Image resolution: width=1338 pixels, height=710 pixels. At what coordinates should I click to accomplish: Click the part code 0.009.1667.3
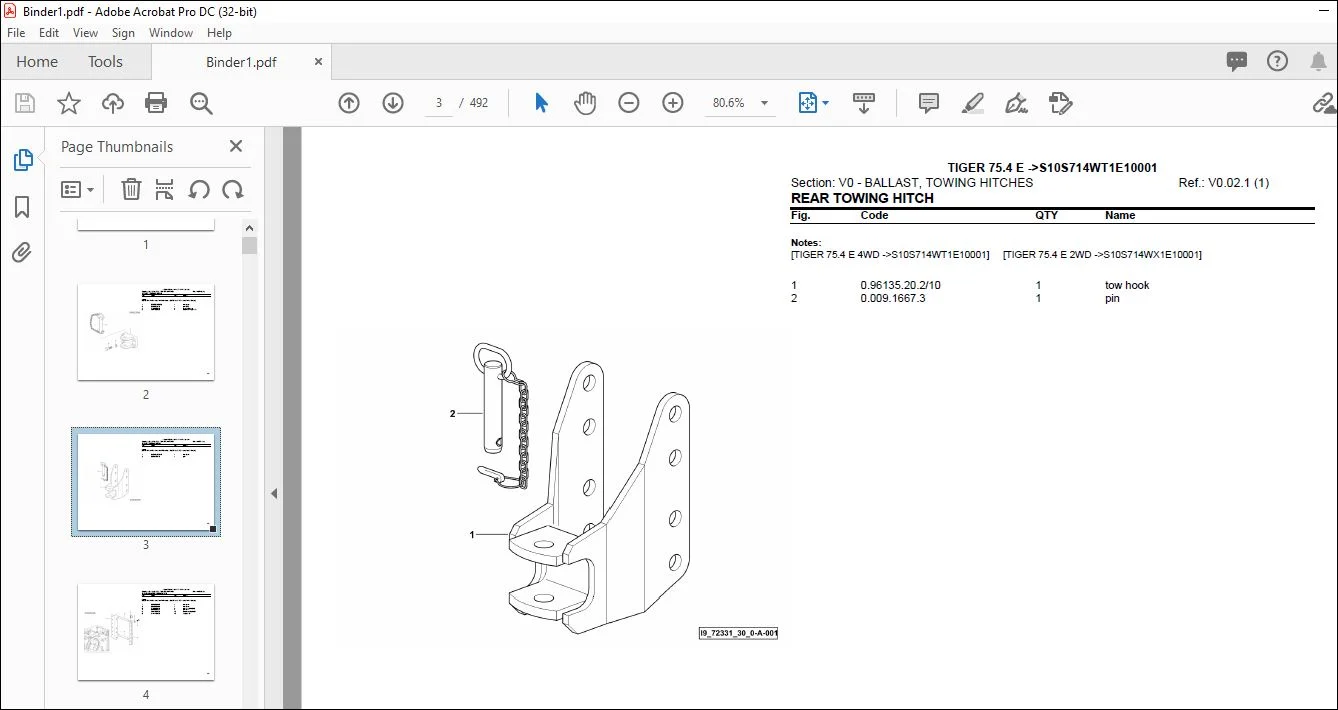click(x=893, y=298)
